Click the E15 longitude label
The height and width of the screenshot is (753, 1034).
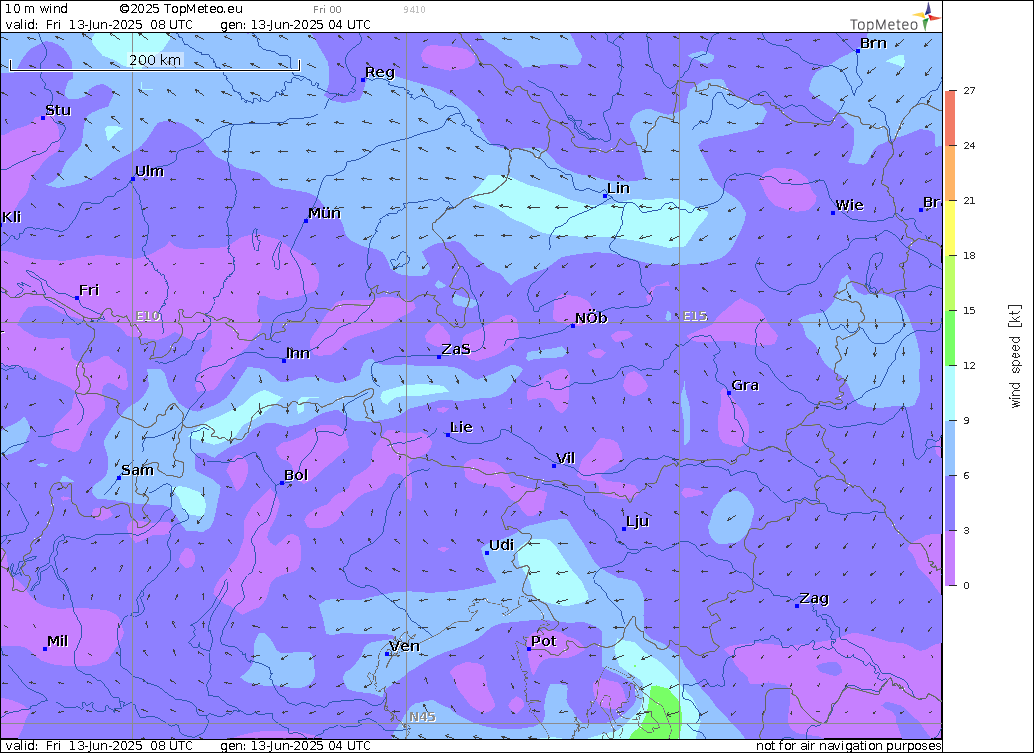[x=695, y=316]
